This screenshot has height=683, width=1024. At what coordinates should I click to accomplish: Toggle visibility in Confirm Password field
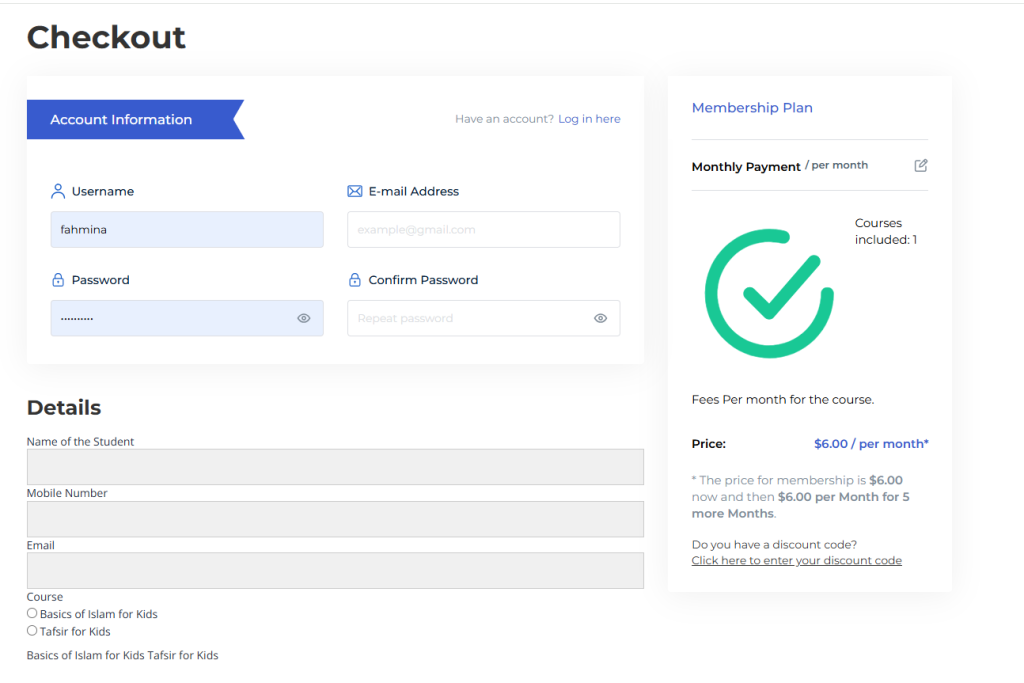point(600,318)
